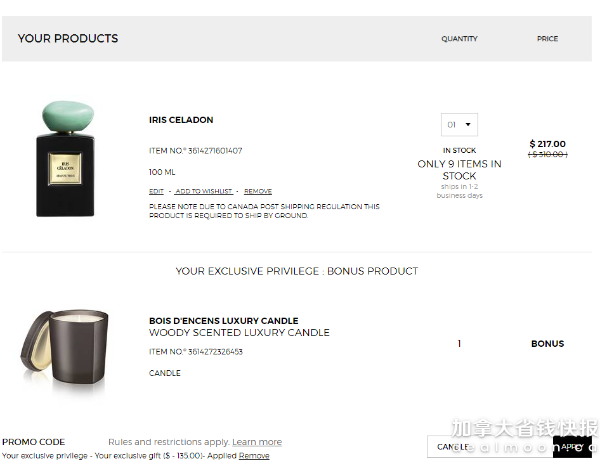
Task: Remove the applied exclusive gift promo
Action: [x=254, y=456]
